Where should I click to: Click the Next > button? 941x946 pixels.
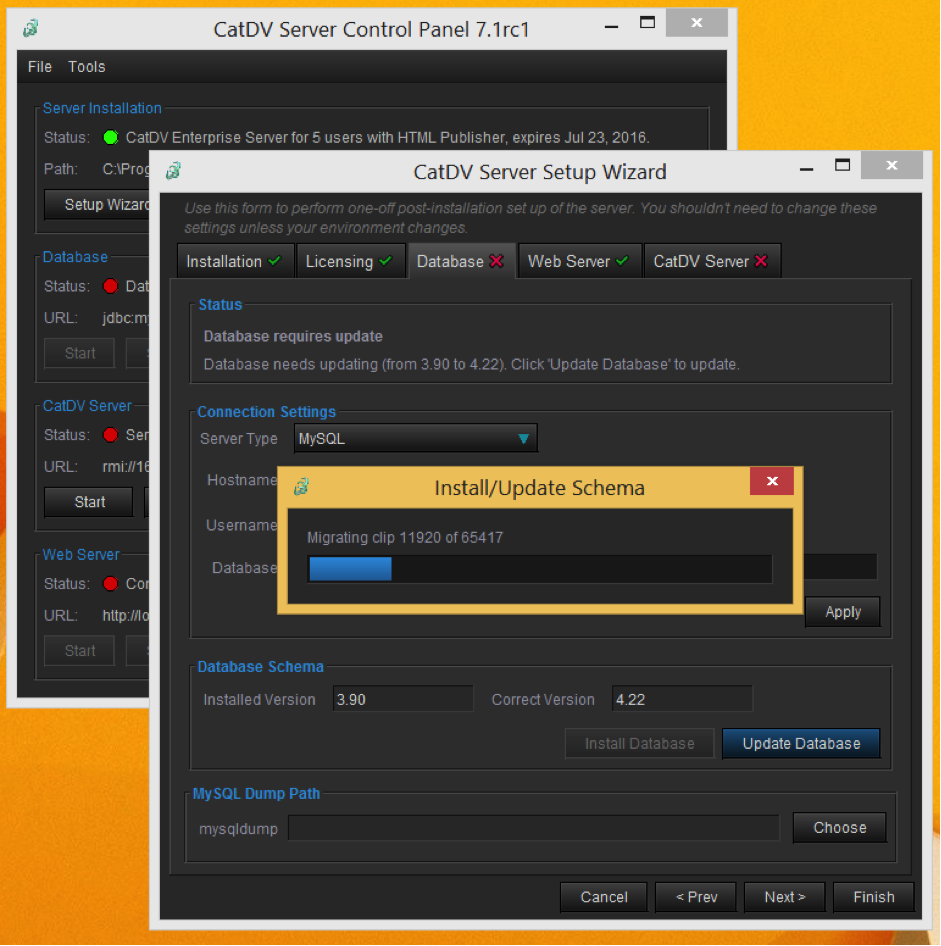tap(784, 897)
